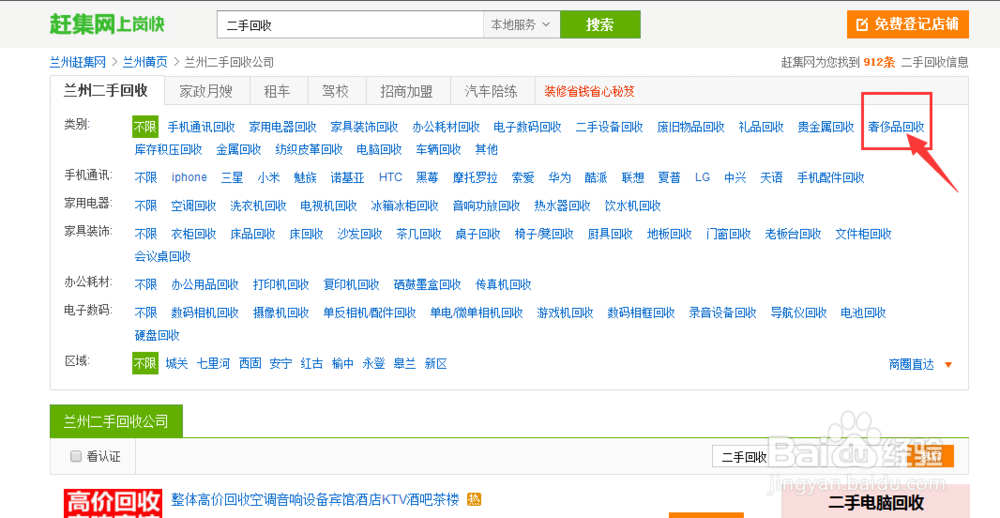The height and width of the screenshot is (518, 1000).
Task: Choose 其他 category
Action: (x=486, y=150)
